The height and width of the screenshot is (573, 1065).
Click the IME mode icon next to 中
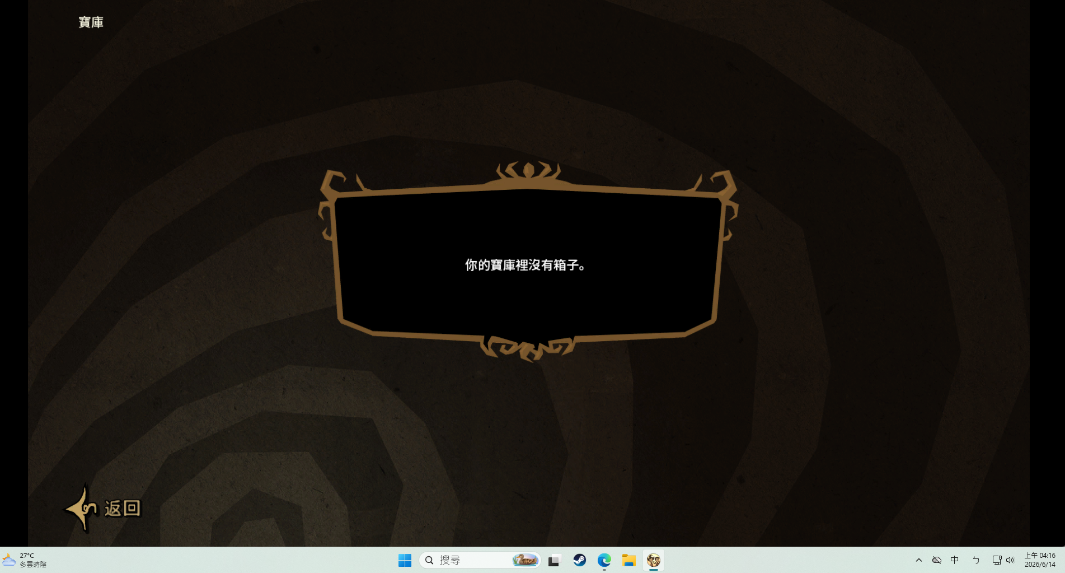point(976,560)
